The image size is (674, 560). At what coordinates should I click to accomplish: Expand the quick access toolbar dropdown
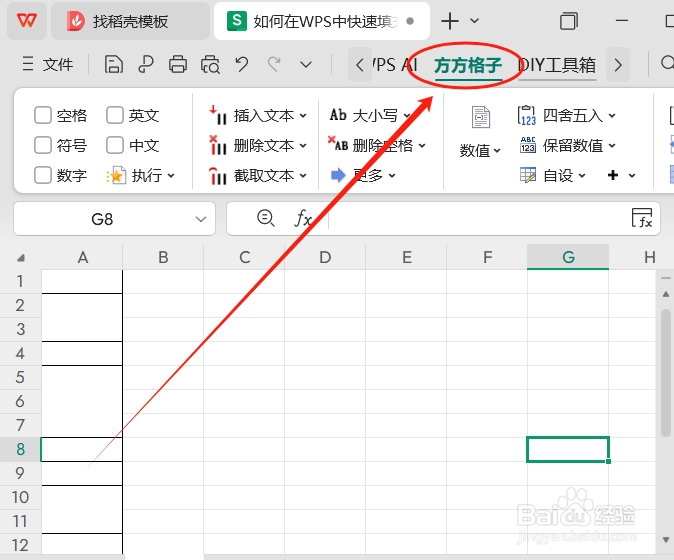coord(306,65)
